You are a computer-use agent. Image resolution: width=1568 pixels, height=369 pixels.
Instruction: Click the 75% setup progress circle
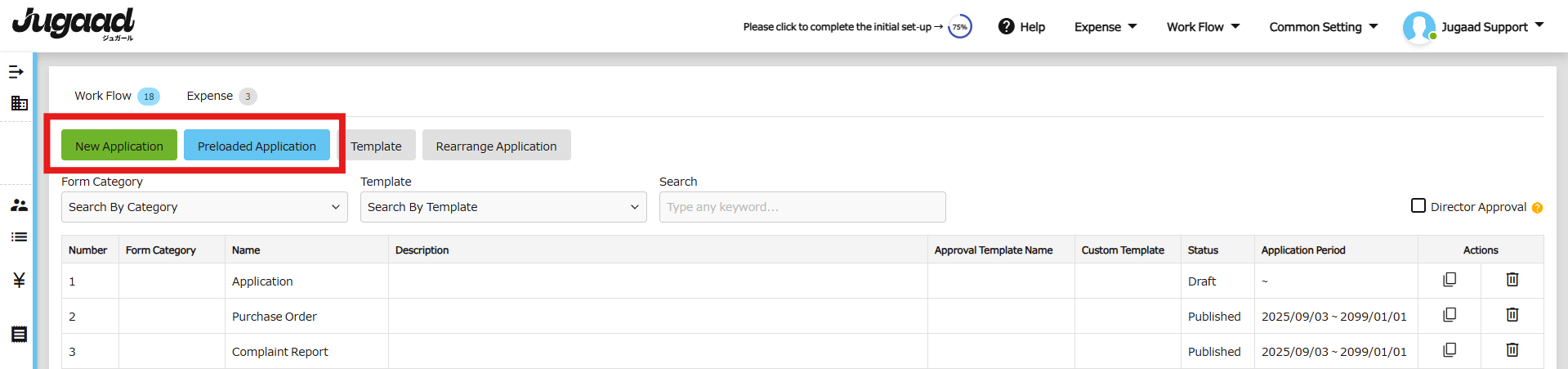pos(960,27)
